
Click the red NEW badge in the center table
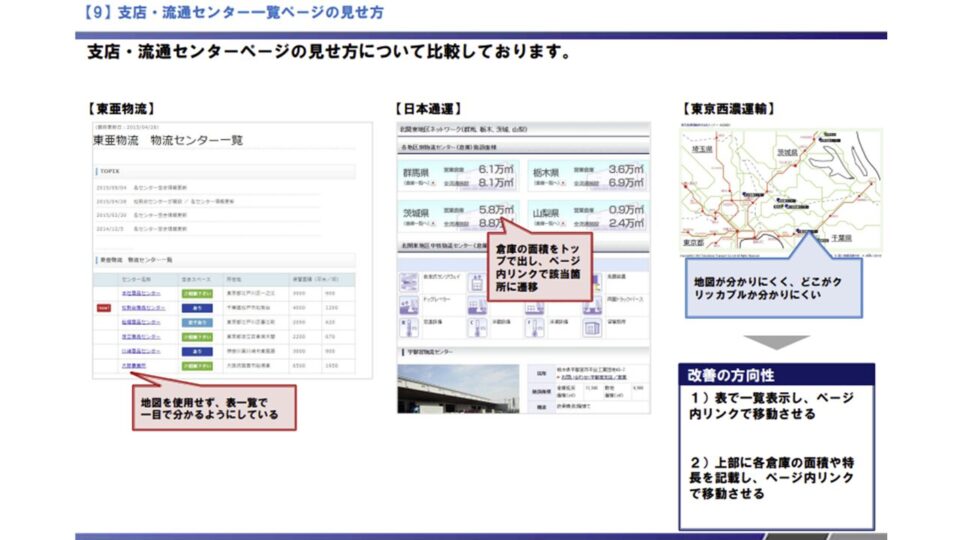pos(103,308)
